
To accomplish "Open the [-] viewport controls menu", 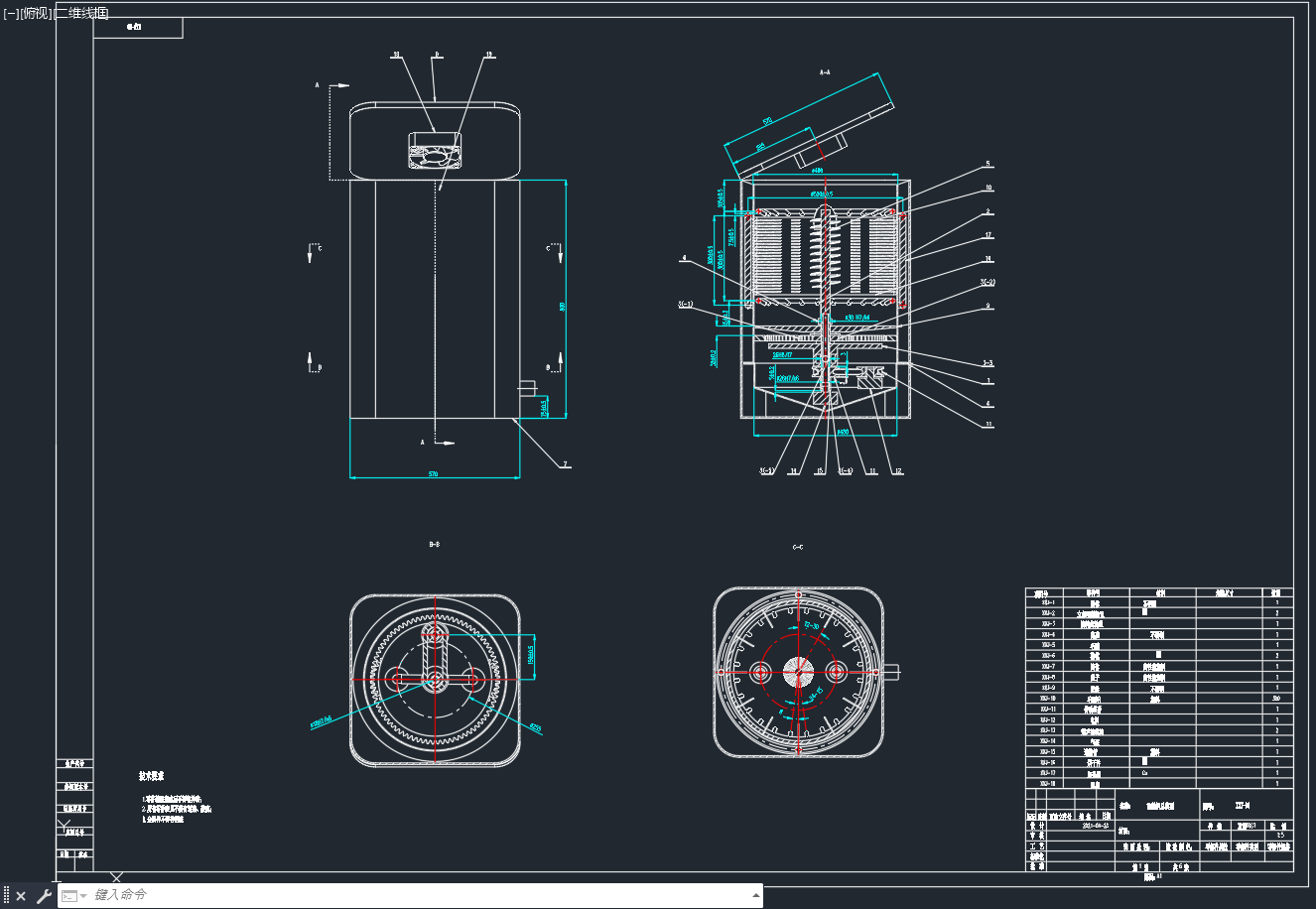I will [x=10, y=13].
